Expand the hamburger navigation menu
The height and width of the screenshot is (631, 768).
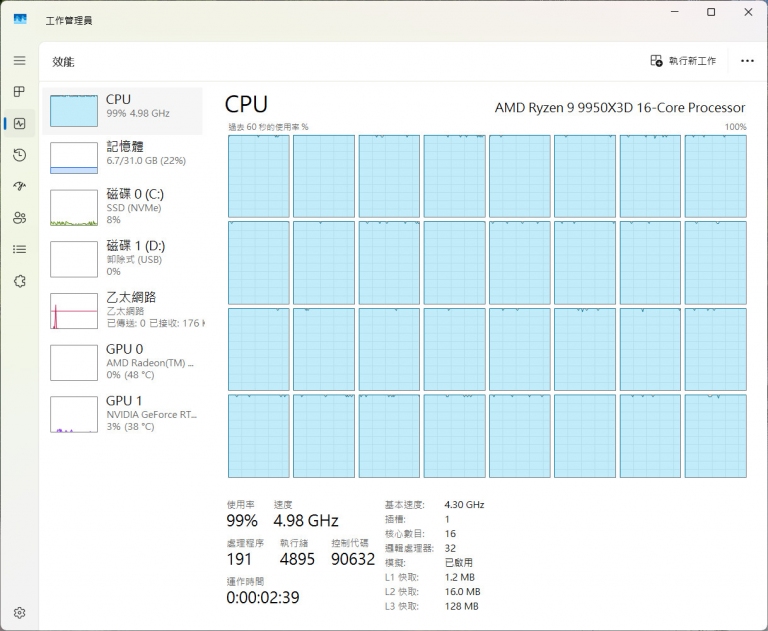point(19,61)
